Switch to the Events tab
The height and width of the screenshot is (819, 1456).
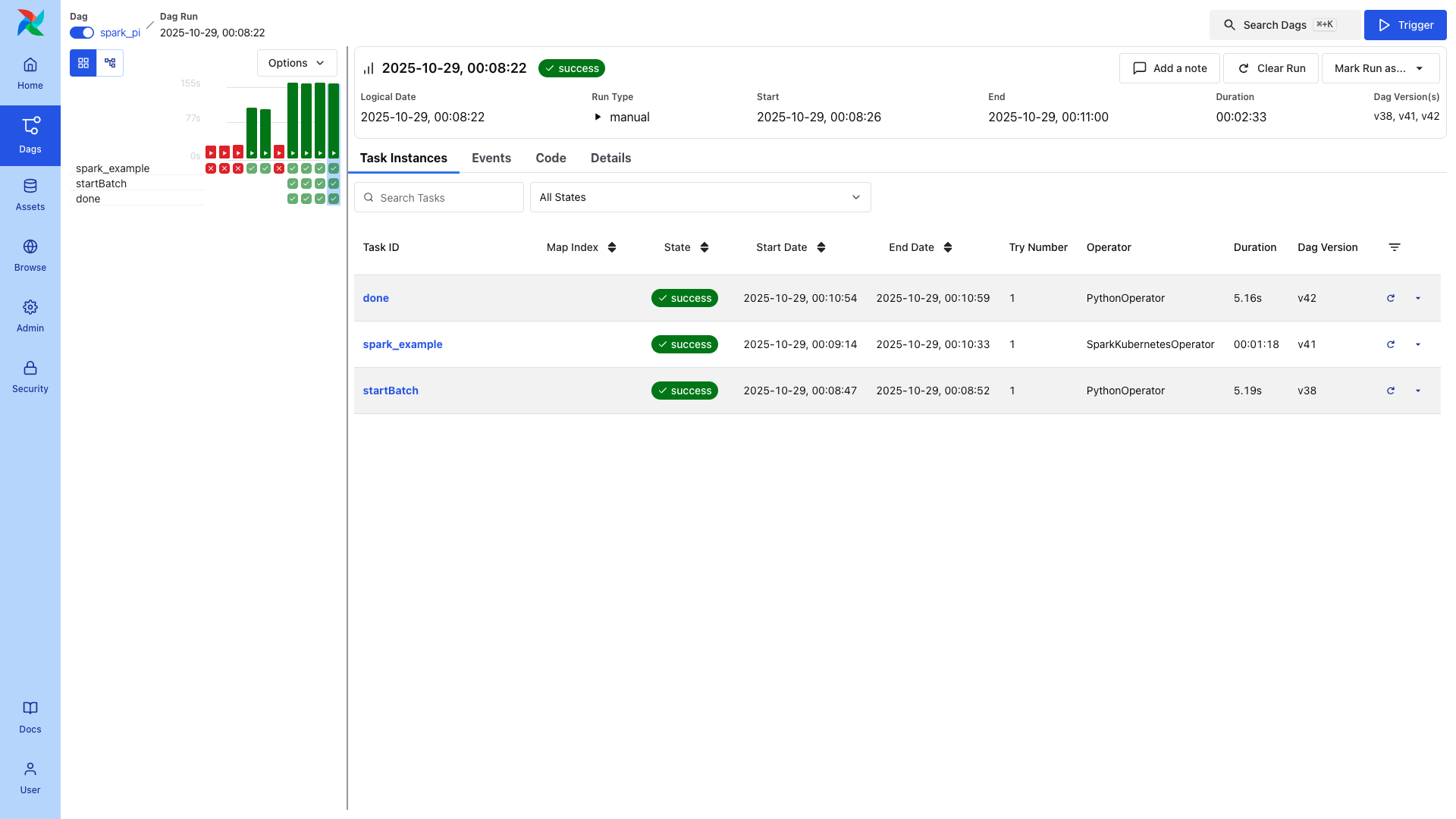[491, 158]
